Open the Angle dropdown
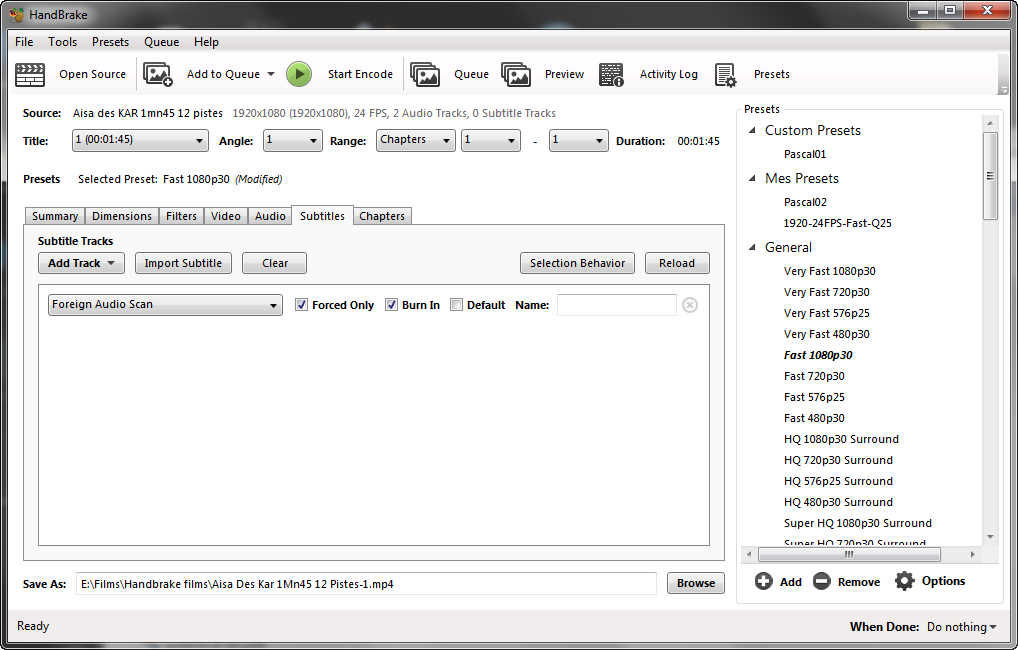This screenshot has width=1018, height=650. (x=292, y=140)
